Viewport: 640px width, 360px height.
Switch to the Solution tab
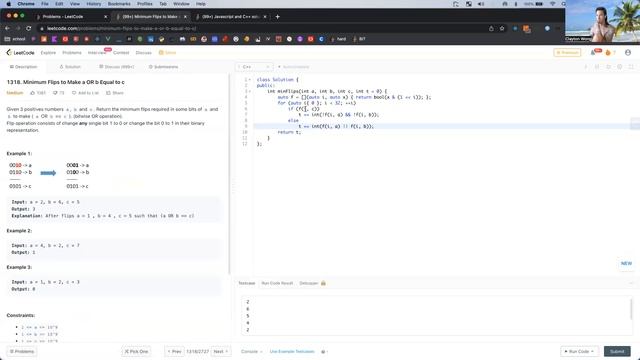point(70,67)
